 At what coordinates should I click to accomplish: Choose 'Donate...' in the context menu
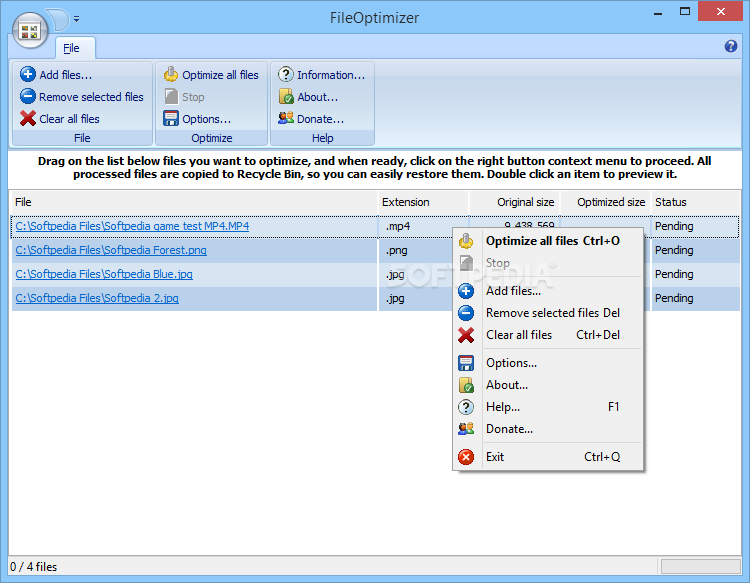click(x=548, y=429)
